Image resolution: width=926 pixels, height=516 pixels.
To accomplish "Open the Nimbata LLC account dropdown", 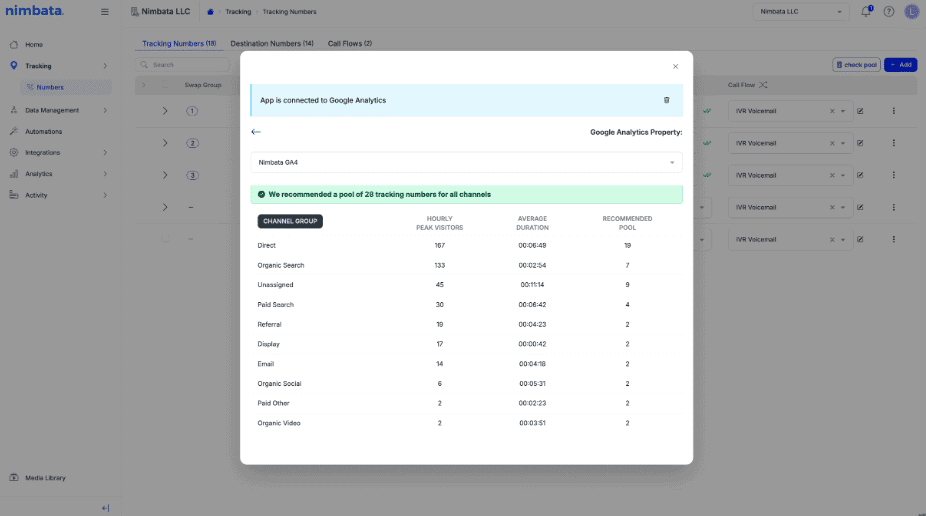I will pos(801,12).
